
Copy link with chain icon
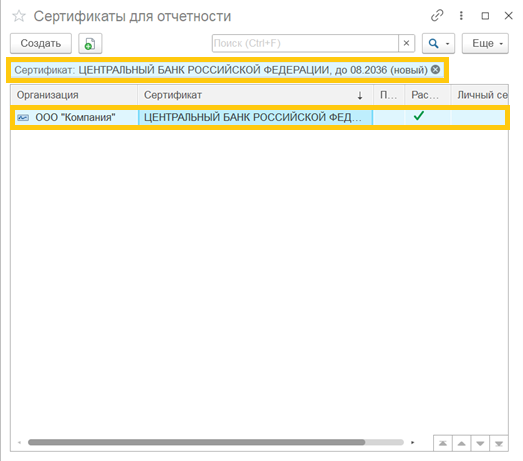(x=437, y=16)
